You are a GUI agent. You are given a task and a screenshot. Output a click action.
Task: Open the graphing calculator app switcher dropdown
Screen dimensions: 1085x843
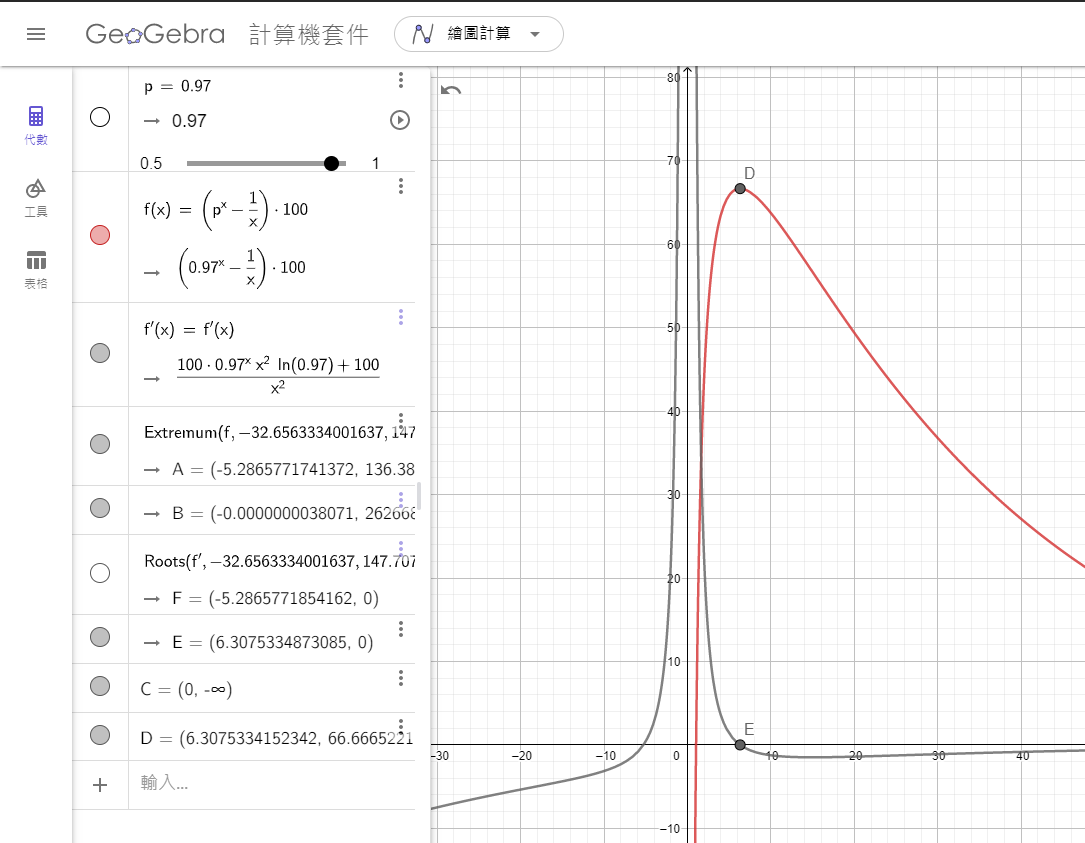click(x=478, y=34)
